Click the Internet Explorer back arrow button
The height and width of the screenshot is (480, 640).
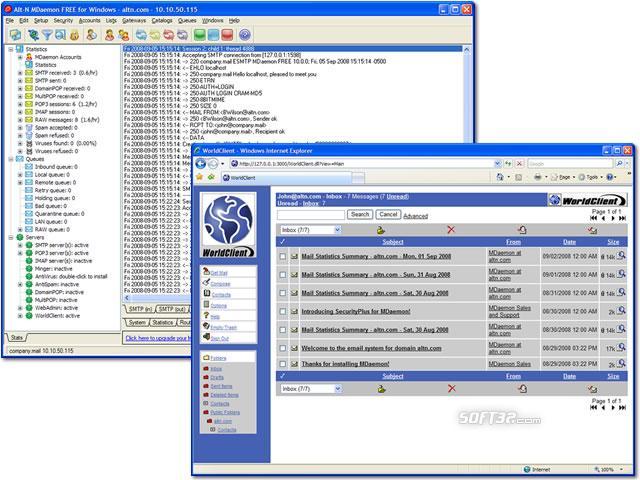point(200,164)
